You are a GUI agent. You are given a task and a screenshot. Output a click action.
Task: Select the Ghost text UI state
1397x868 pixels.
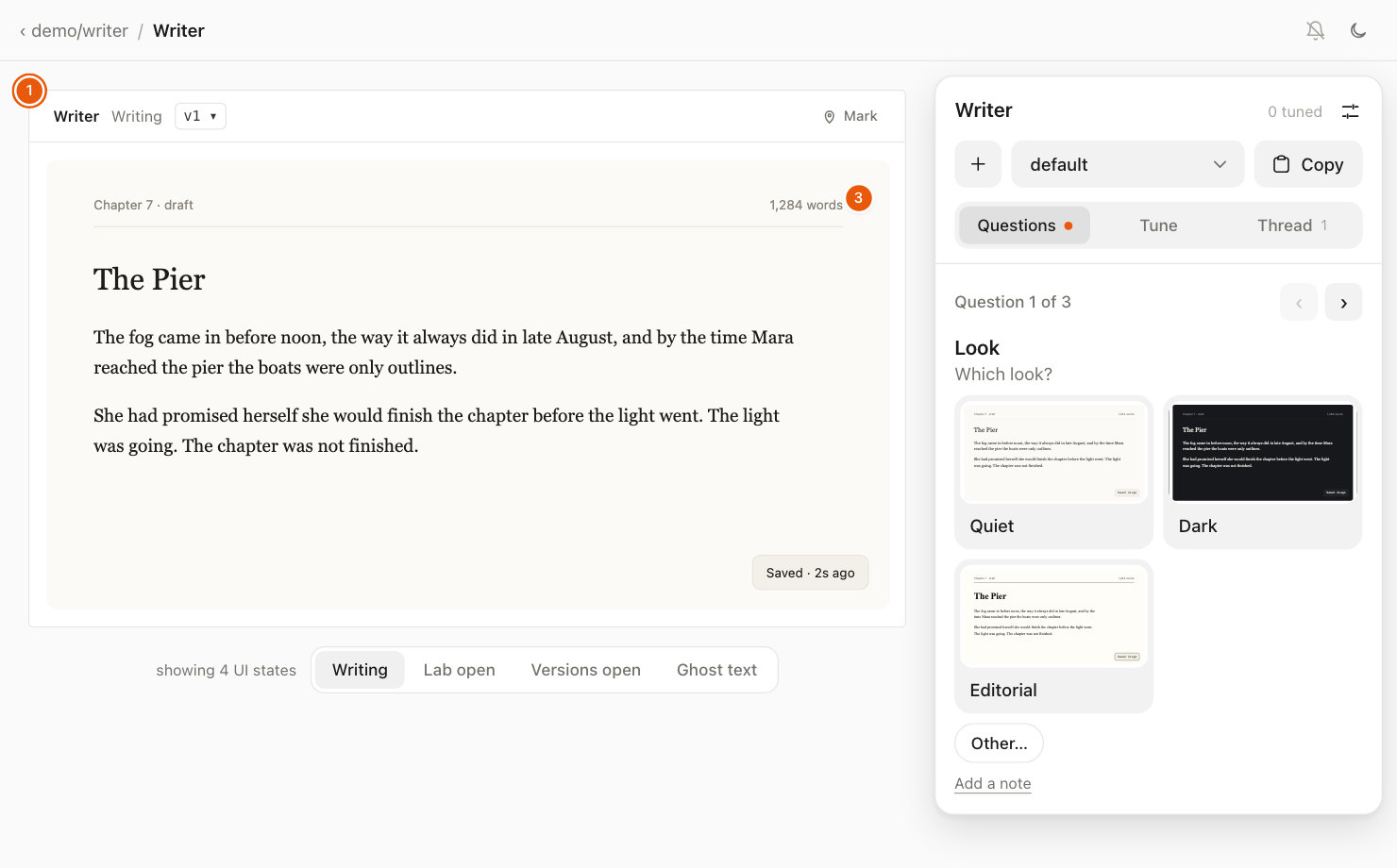[716, 670]
